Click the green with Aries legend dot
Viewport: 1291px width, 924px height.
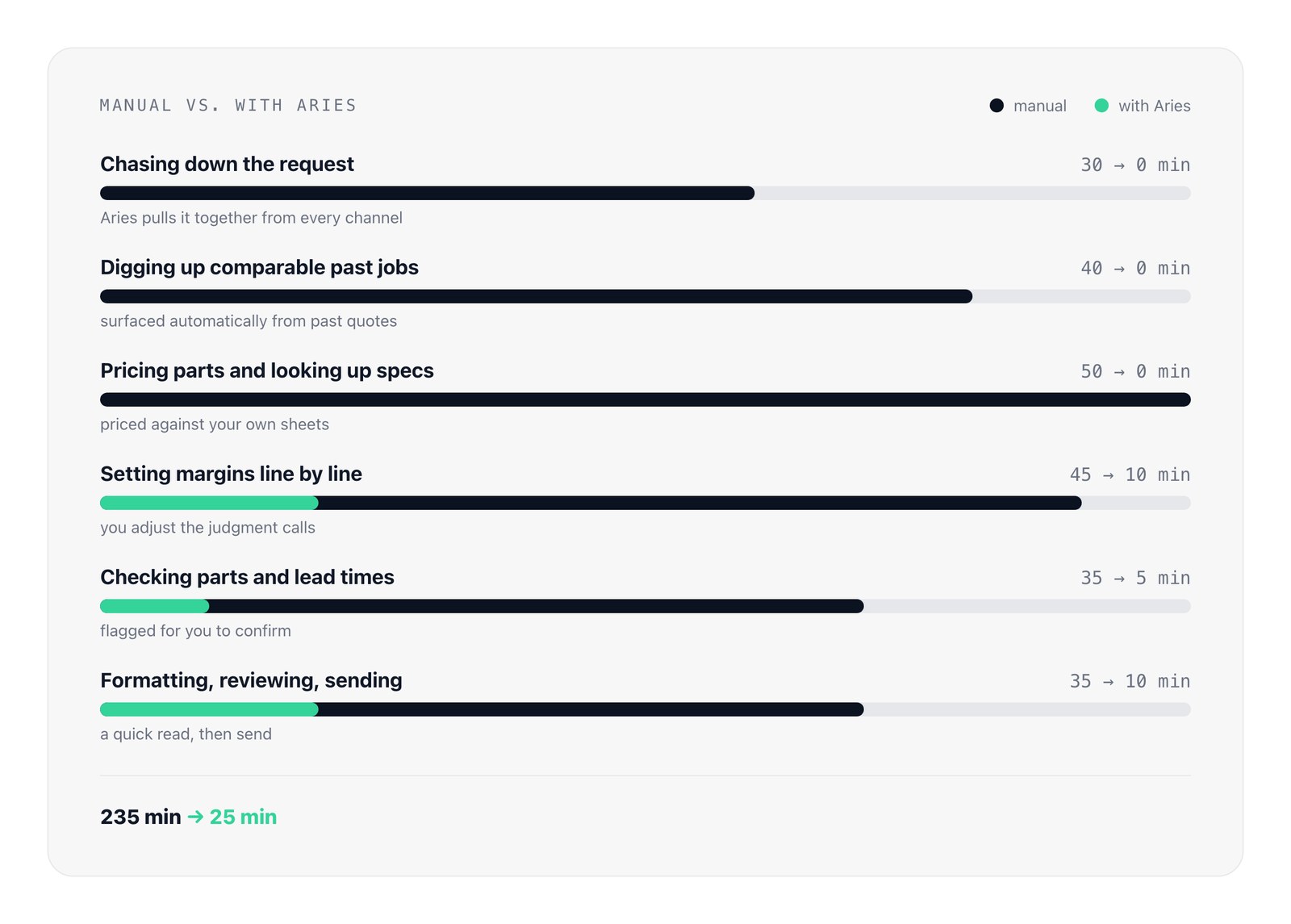(x=1101, y=106)
